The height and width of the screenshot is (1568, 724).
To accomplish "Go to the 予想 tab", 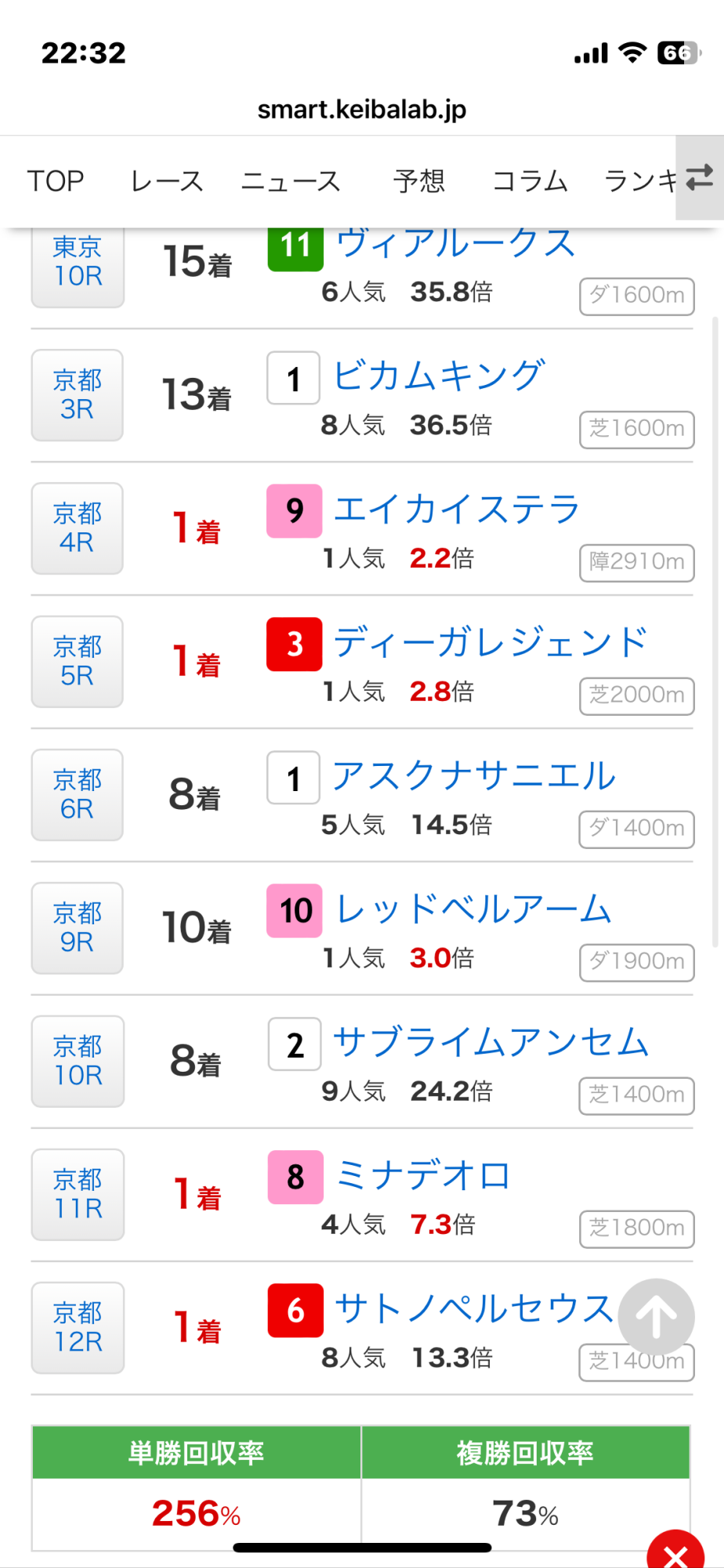I will tap(419, 181).
